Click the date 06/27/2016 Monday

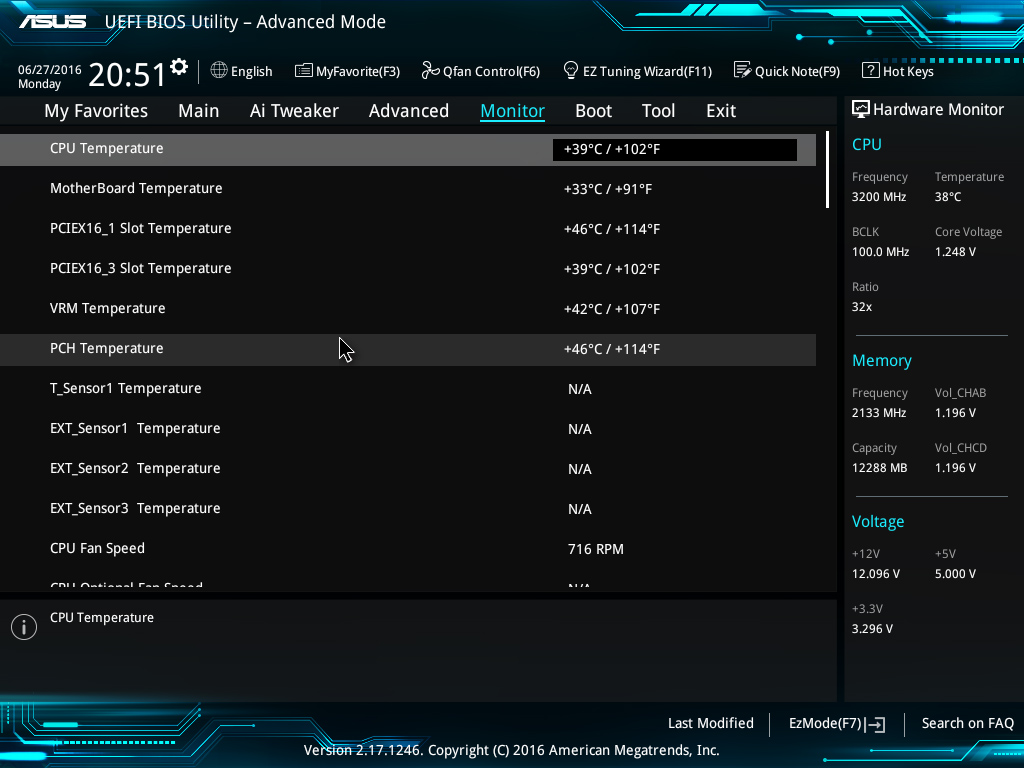(50, 76)
